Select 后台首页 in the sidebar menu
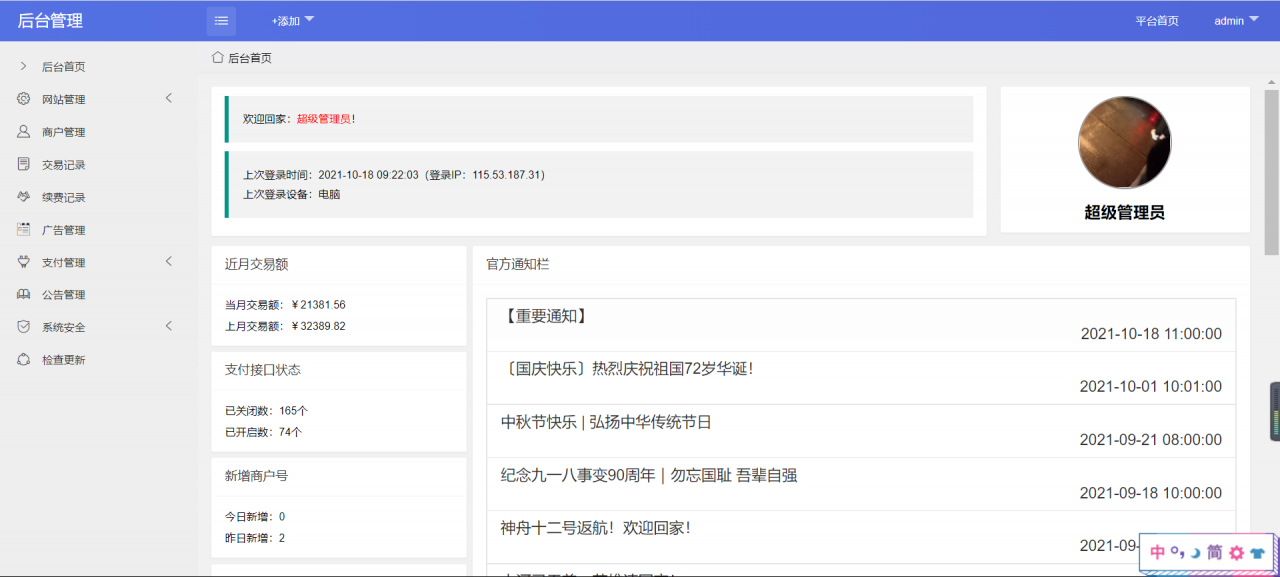 coord(66,66)
